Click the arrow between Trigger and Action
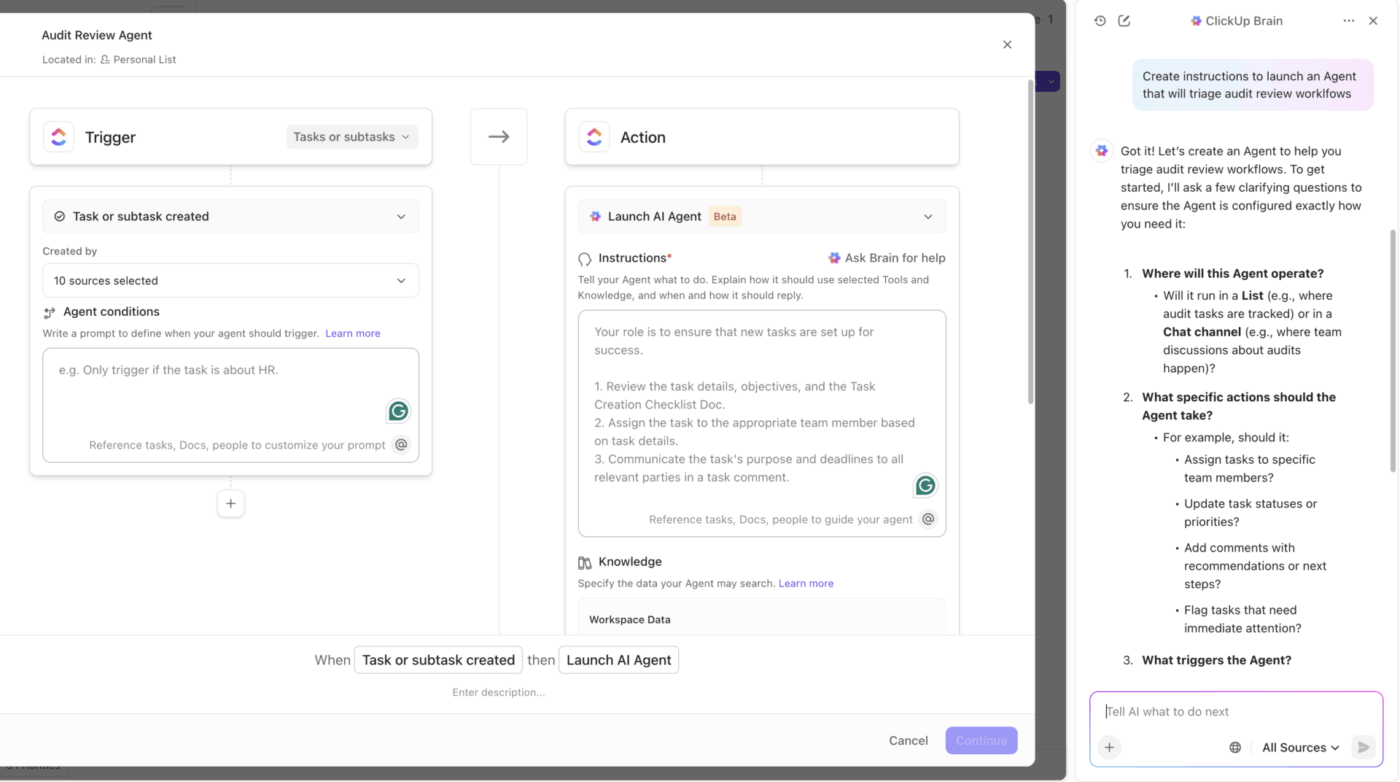The image size is (1400, 782). [499, 137]
